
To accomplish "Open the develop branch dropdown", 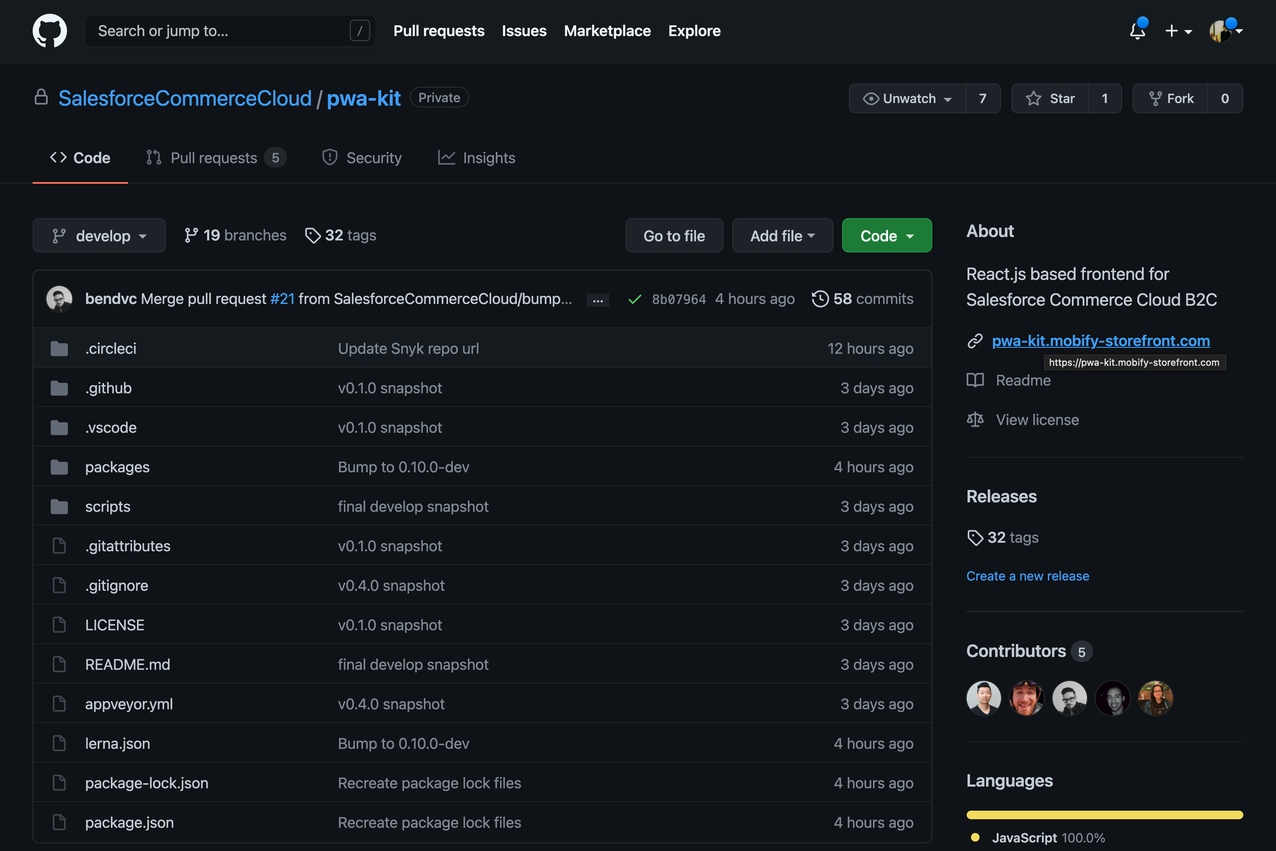I will [99, 236].
